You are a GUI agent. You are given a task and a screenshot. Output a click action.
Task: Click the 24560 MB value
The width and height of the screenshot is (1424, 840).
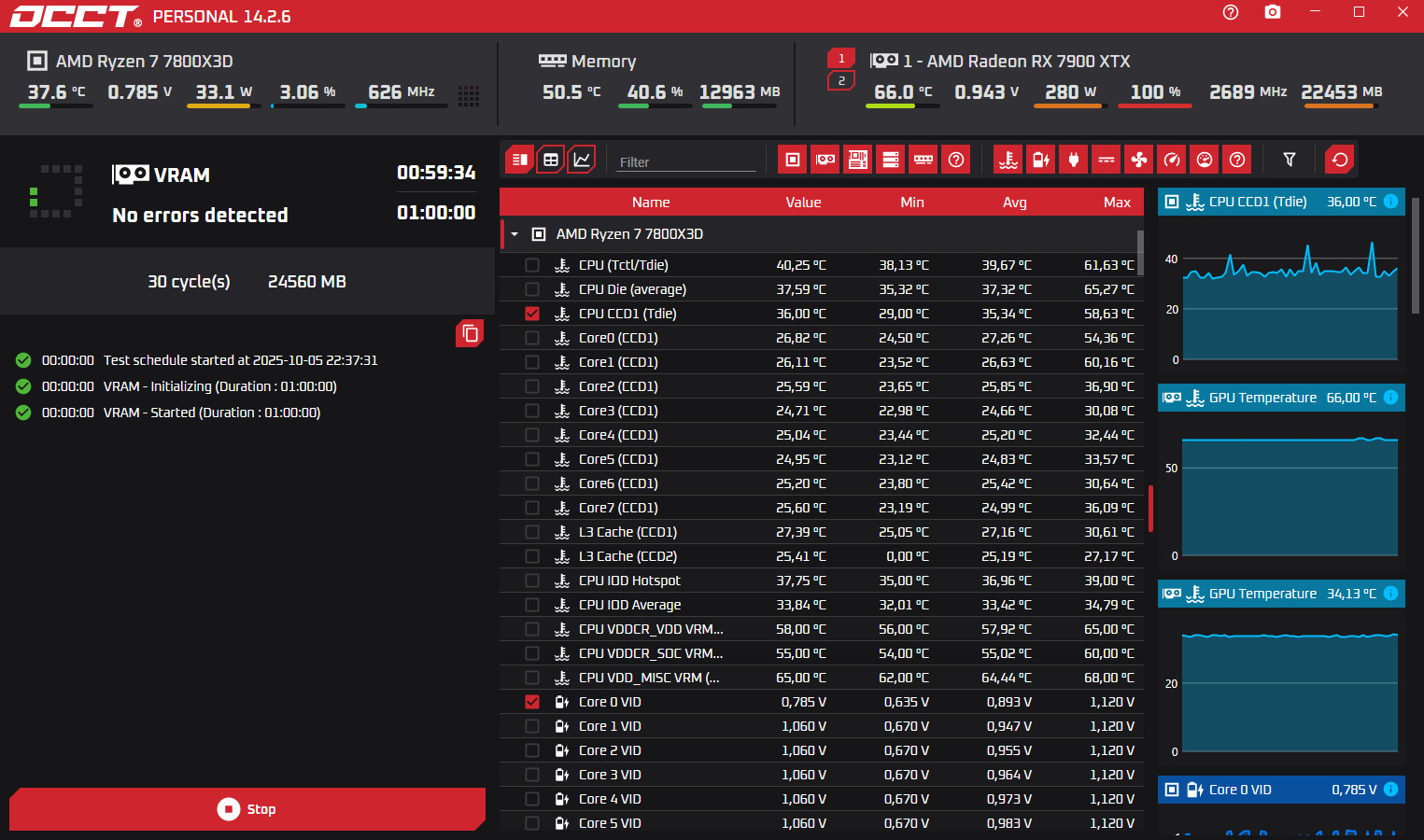(307, 282)
